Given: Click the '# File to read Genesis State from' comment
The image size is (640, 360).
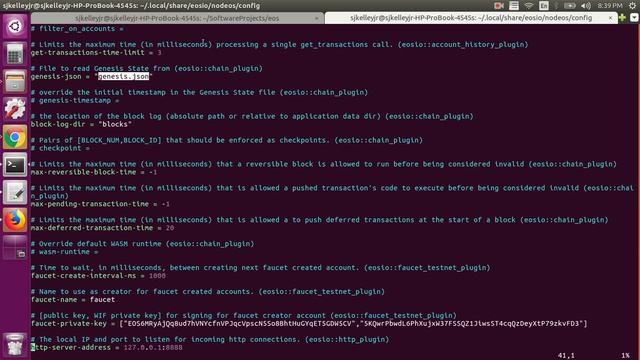Looking at the screenshot, I should click(147, 69).
